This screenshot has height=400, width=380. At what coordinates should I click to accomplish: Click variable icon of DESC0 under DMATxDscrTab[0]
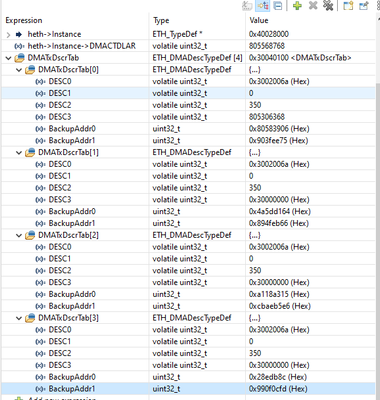(40, 81)
